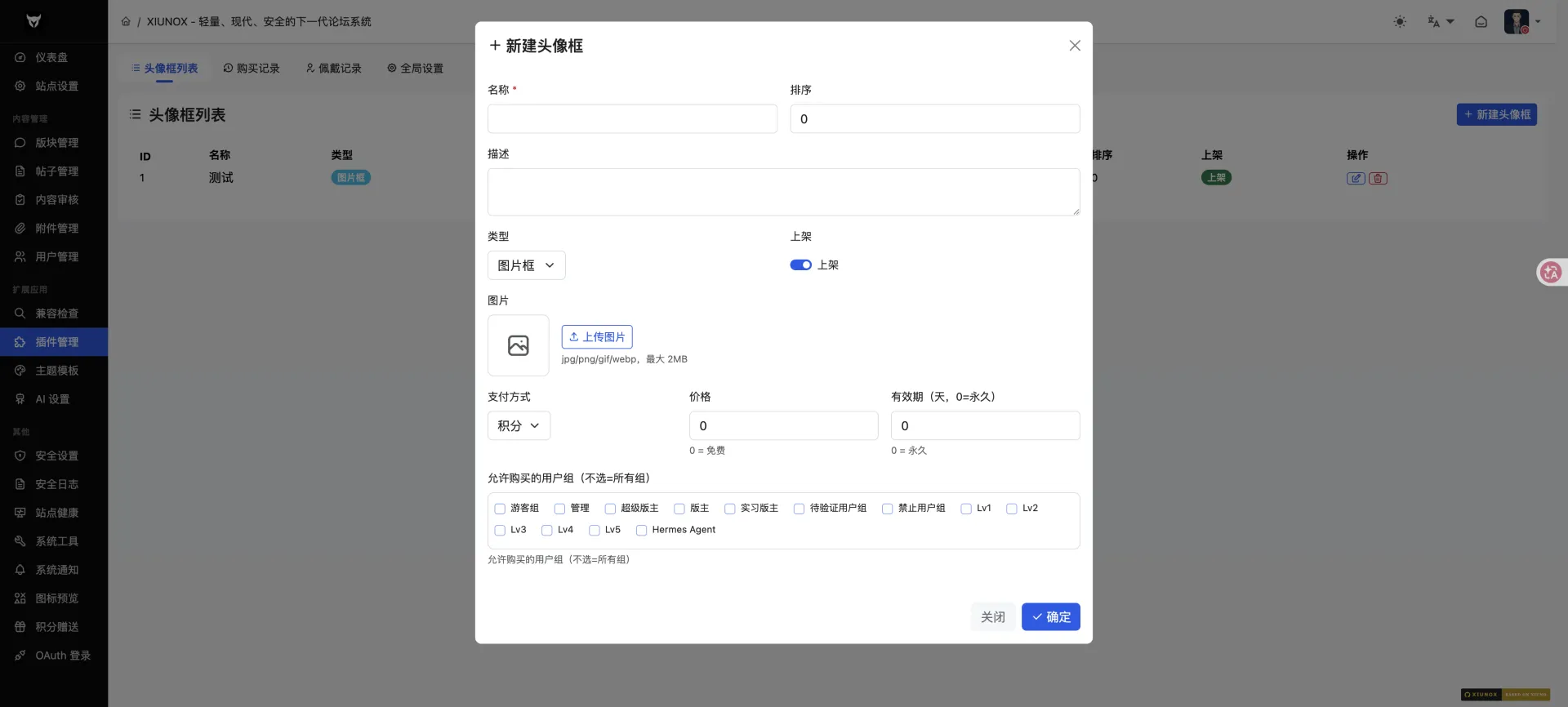Open 系统工具 sidebar item
Viewport: 1568px width, 707px height.
(54, 541)
